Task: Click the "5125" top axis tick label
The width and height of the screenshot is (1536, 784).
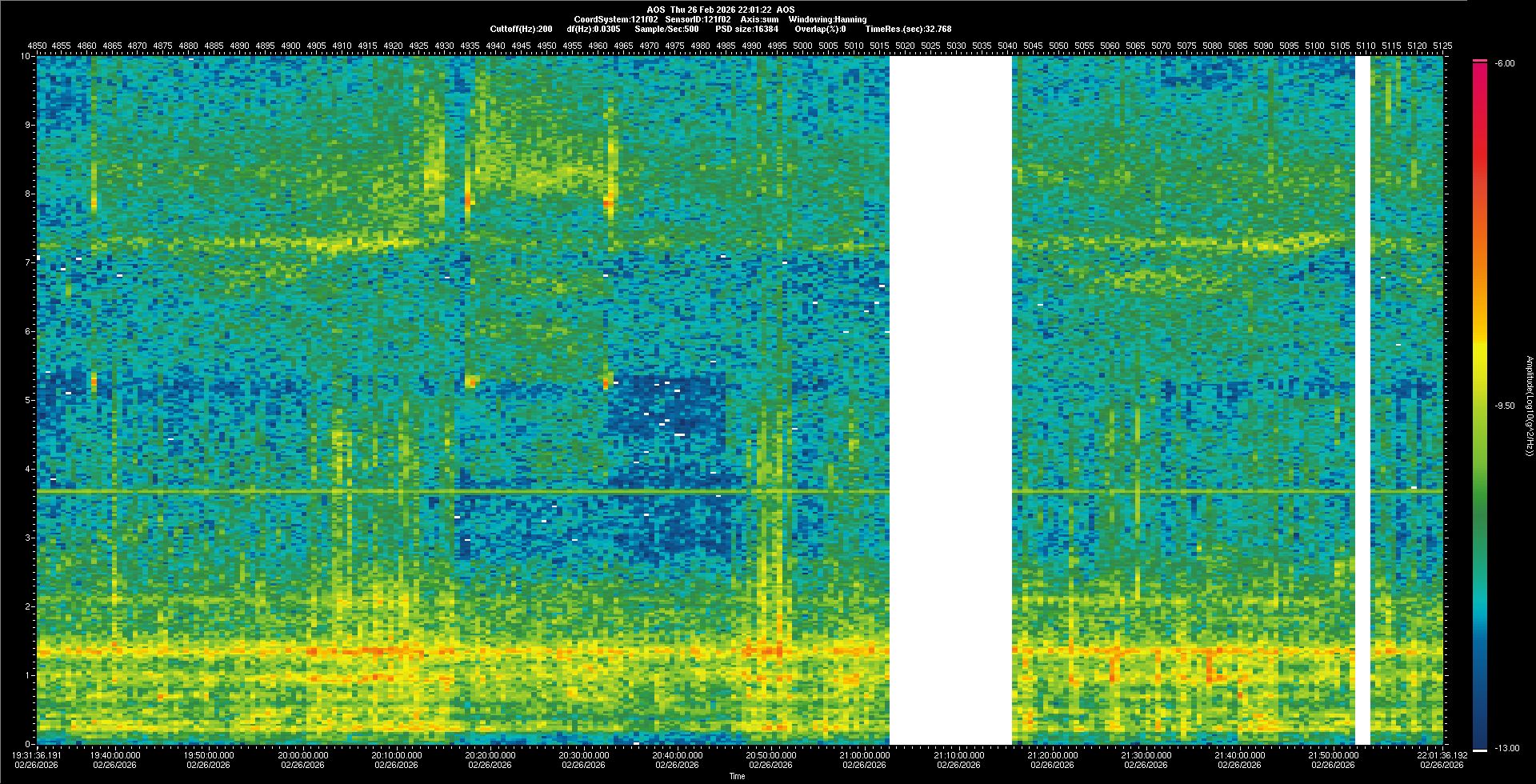Action: point(1442,46)
